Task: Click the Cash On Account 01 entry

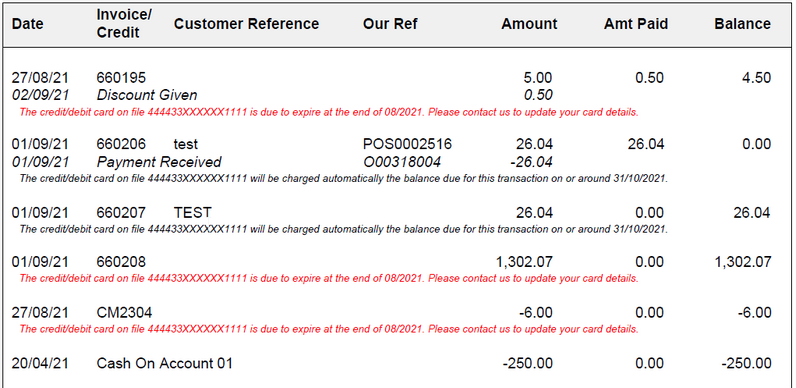Action: tap(164, 364)
